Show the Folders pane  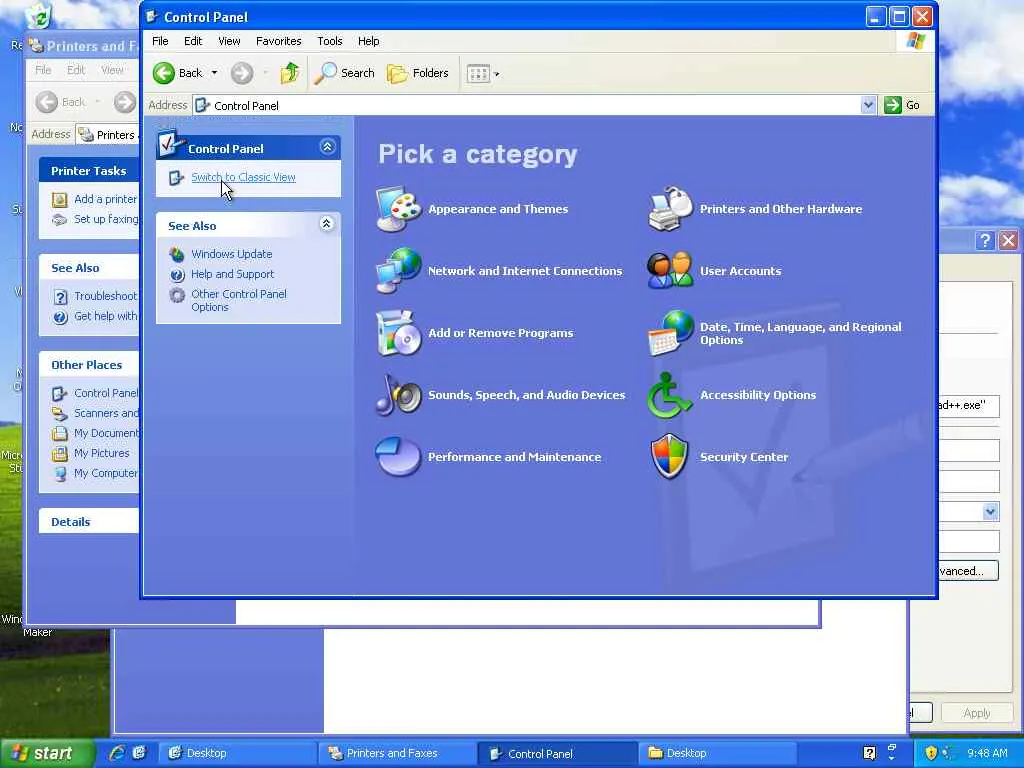click(x=418, y=73)
